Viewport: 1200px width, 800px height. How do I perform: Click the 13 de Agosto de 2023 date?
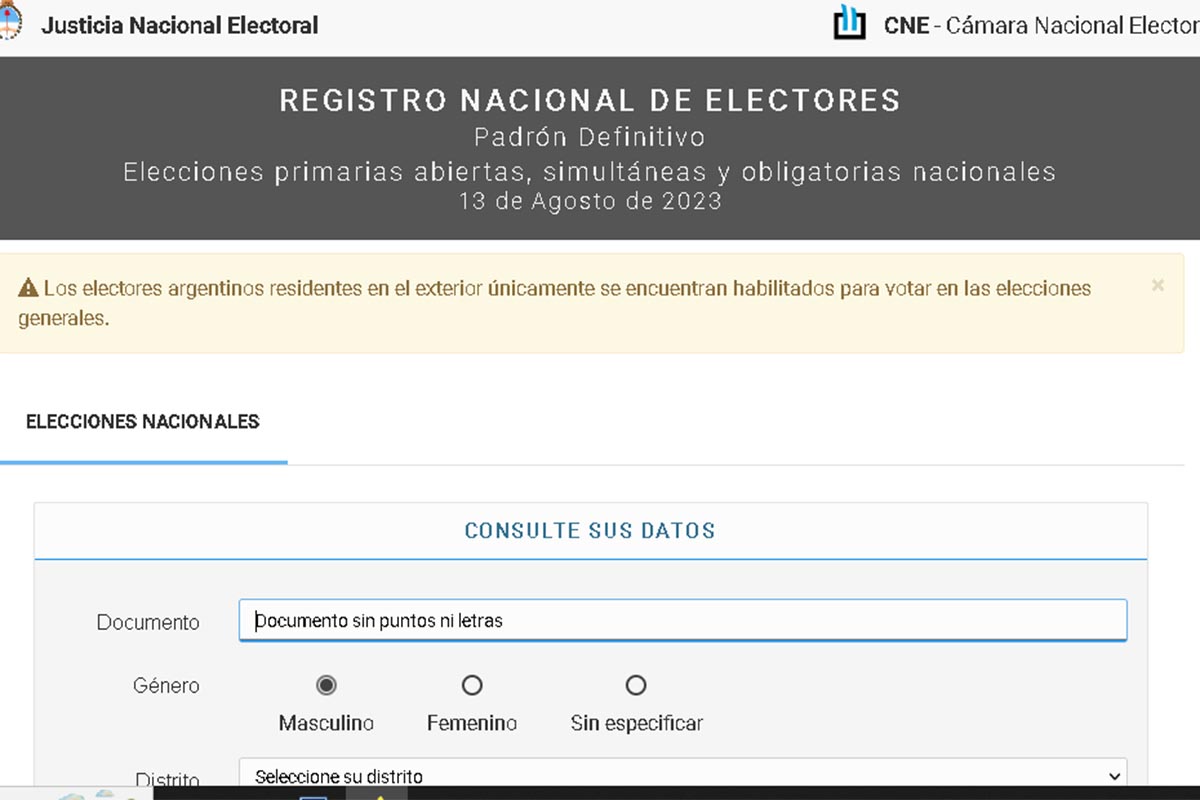(x=590, y=200)
